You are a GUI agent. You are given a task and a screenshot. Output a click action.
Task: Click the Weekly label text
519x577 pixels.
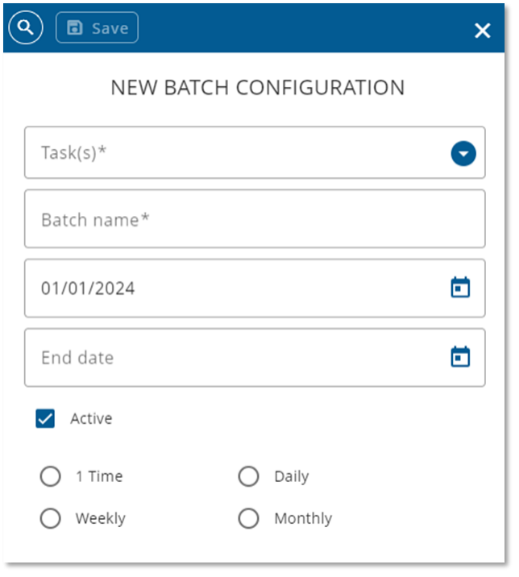100,519
